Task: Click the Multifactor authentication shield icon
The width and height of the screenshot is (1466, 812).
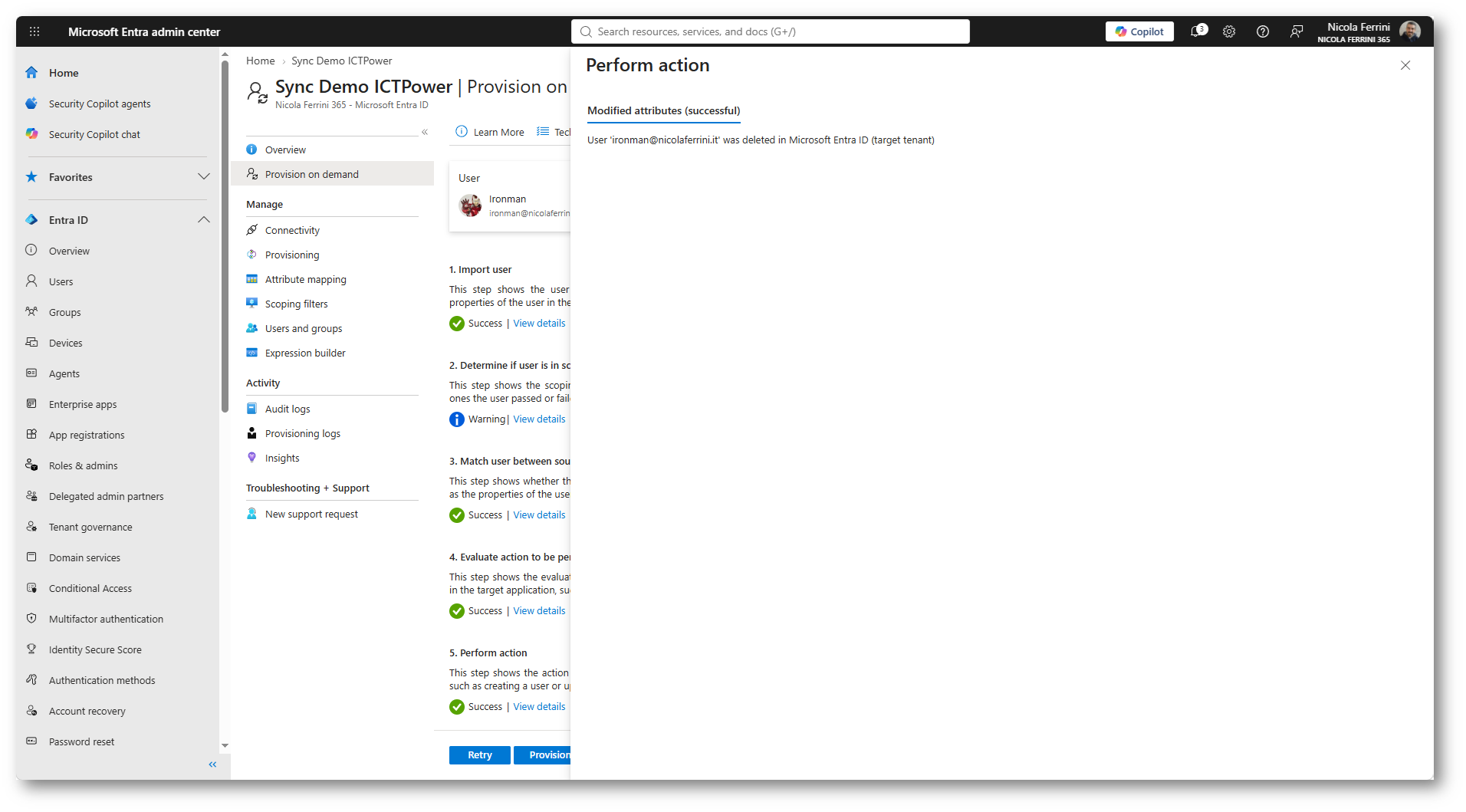Action: coord(31,619)
